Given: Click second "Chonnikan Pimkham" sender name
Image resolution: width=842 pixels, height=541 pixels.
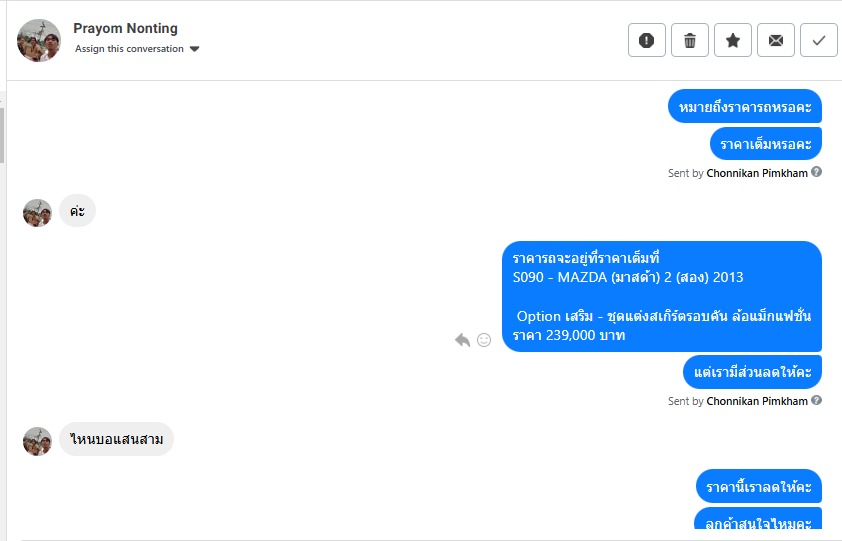Looking at the screenshot, I should tap(757, 401).
